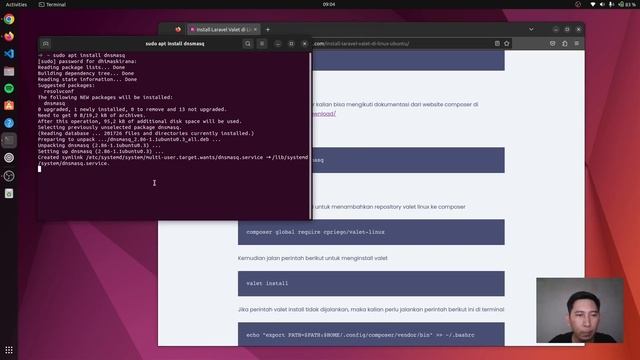List all Firefox tabs with chevron
Screen dimensions: 640x360
coord(531,29)
